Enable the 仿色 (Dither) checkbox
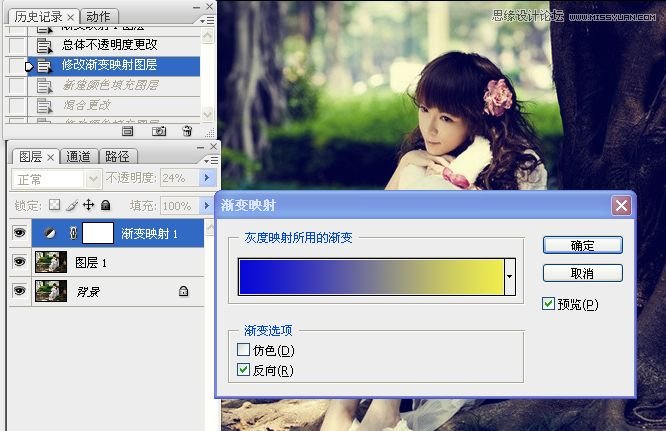The width and height of the screenshot is (666, 431). (244, 350)
